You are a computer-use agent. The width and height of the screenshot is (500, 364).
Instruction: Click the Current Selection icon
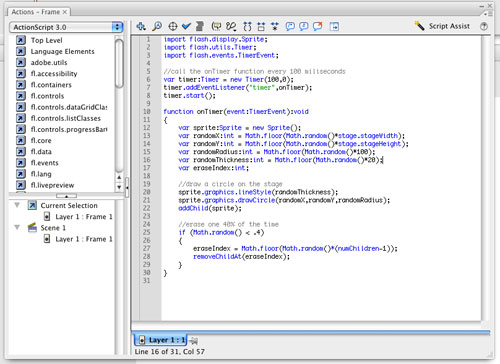pyautogui.click(x=32, y=205)
